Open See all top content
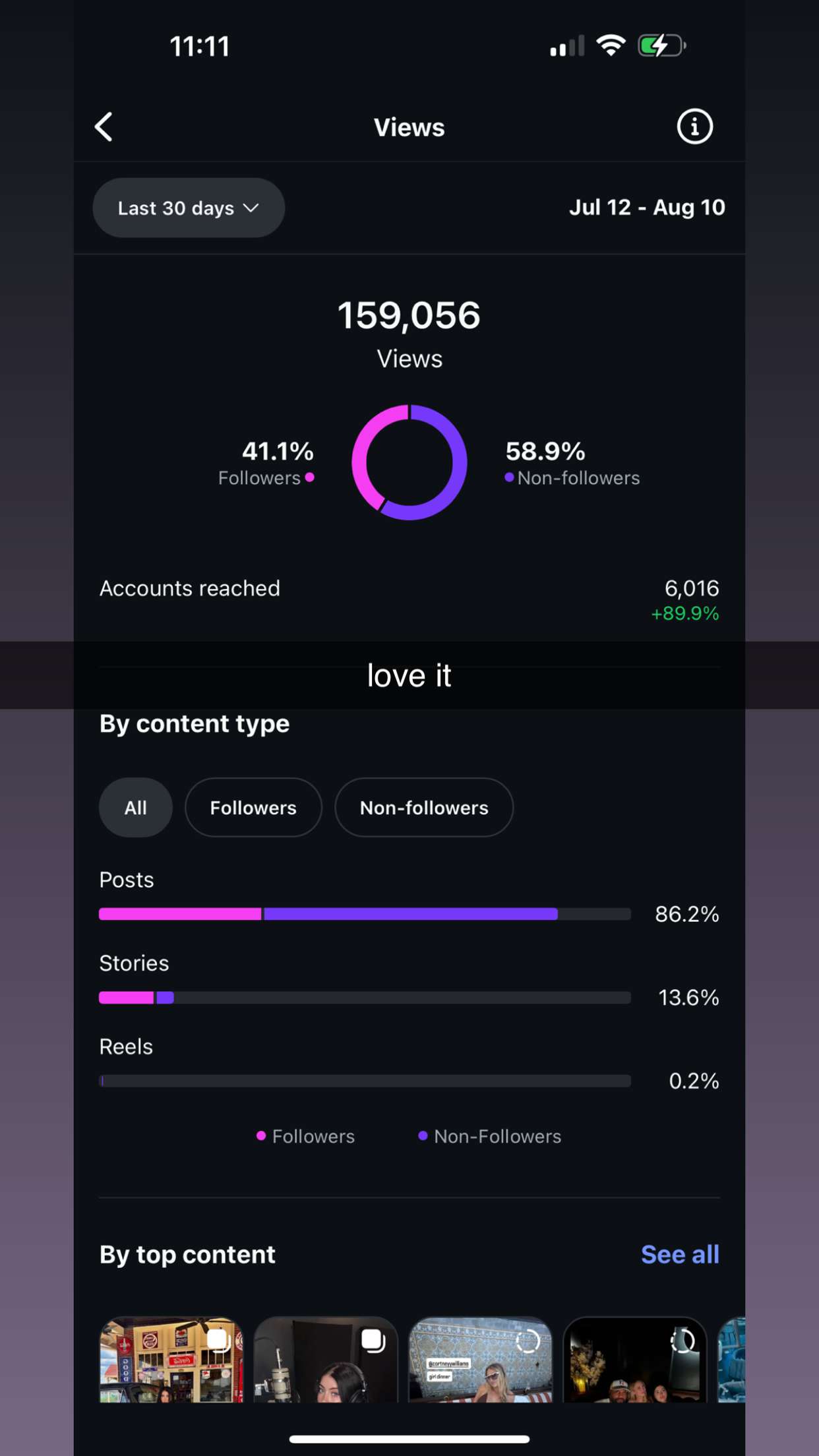 tap(680, 1254)
